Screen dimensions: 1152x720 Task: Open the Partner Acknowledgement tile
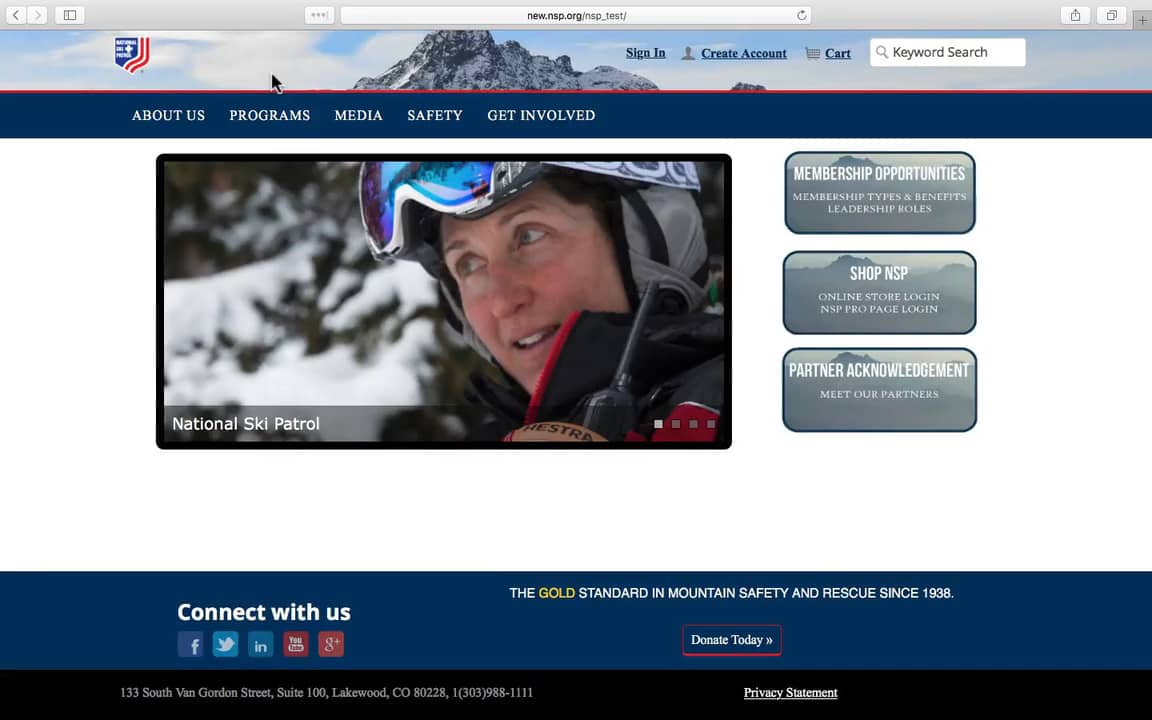pyautogui.click(x=879, y=390)
